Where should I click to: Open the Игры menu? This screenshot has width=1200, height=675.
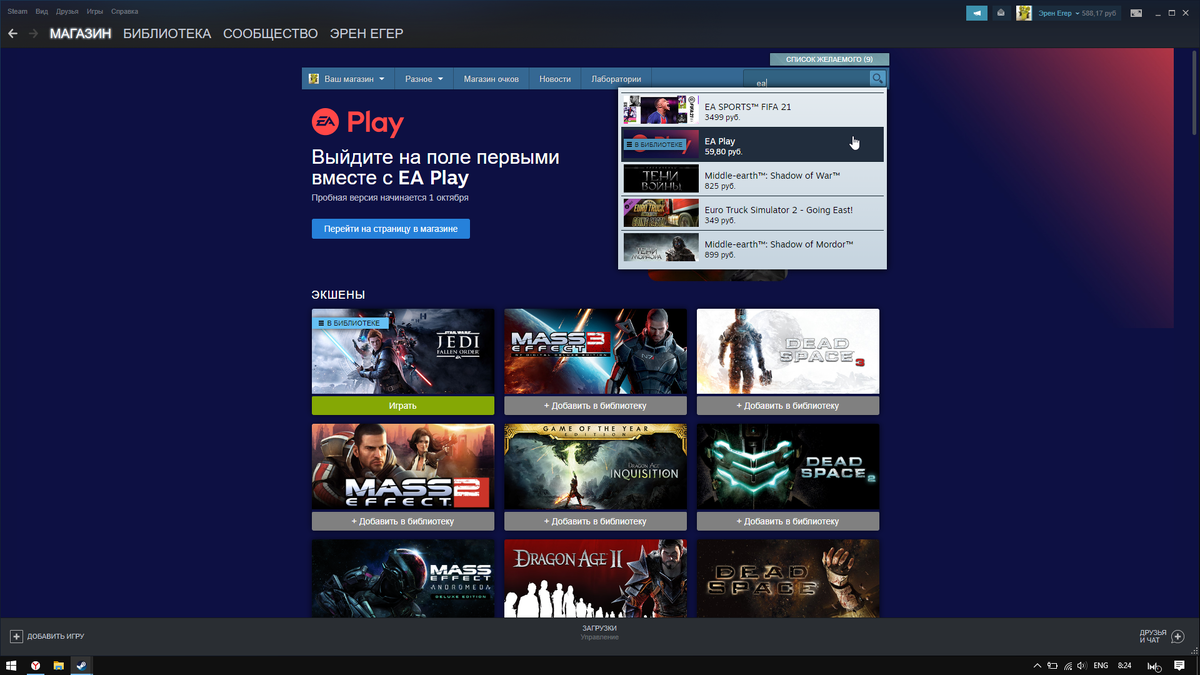pos(95,11)
